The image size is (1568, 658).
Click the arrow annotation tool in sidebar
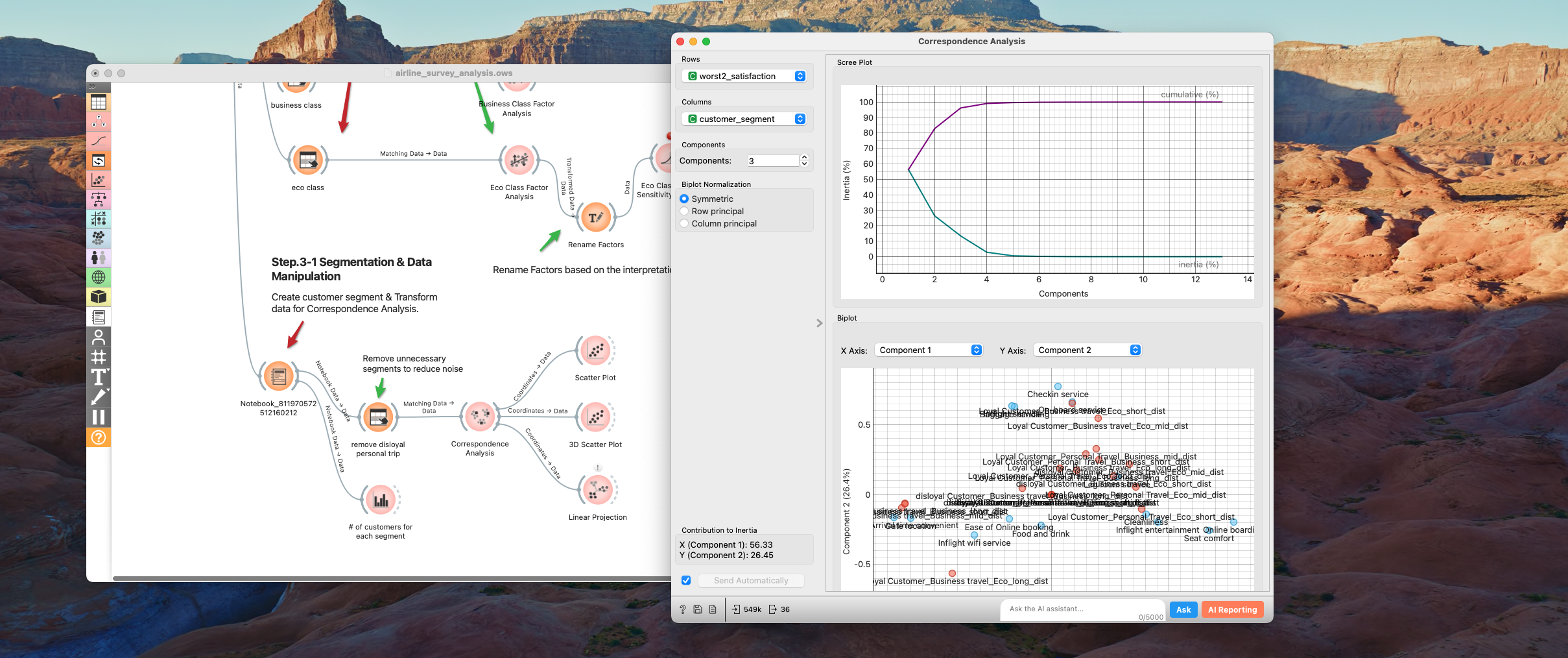click(x=99, y=397)
